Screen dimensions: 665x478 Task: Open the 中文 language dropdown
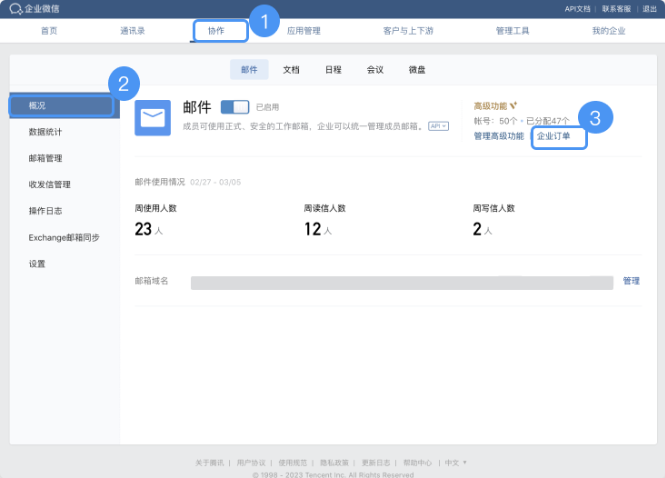pos(455,463)
